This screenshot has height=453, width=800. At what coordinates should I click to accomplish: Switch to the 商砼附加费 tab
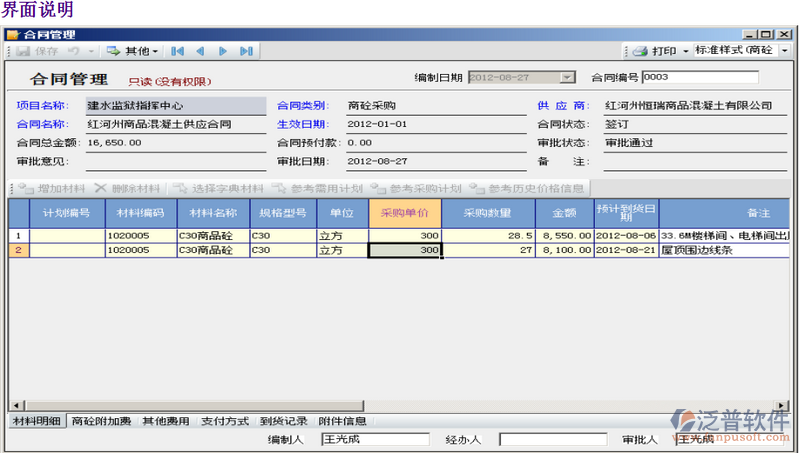[101, 422]
